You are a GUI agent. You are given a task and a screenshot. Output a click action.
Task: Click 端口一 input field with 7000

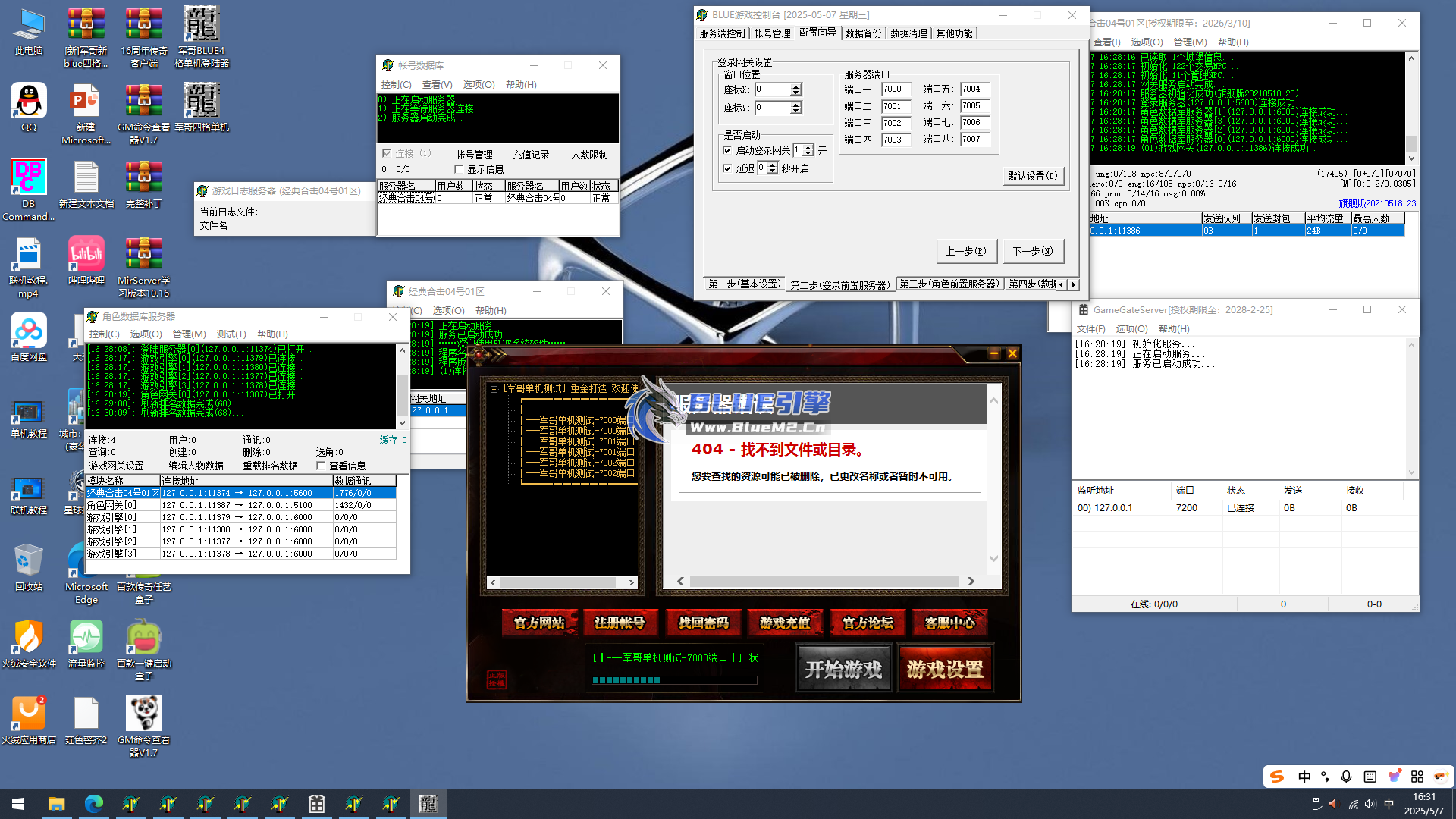pyautogui.click(x=896, y=89)
